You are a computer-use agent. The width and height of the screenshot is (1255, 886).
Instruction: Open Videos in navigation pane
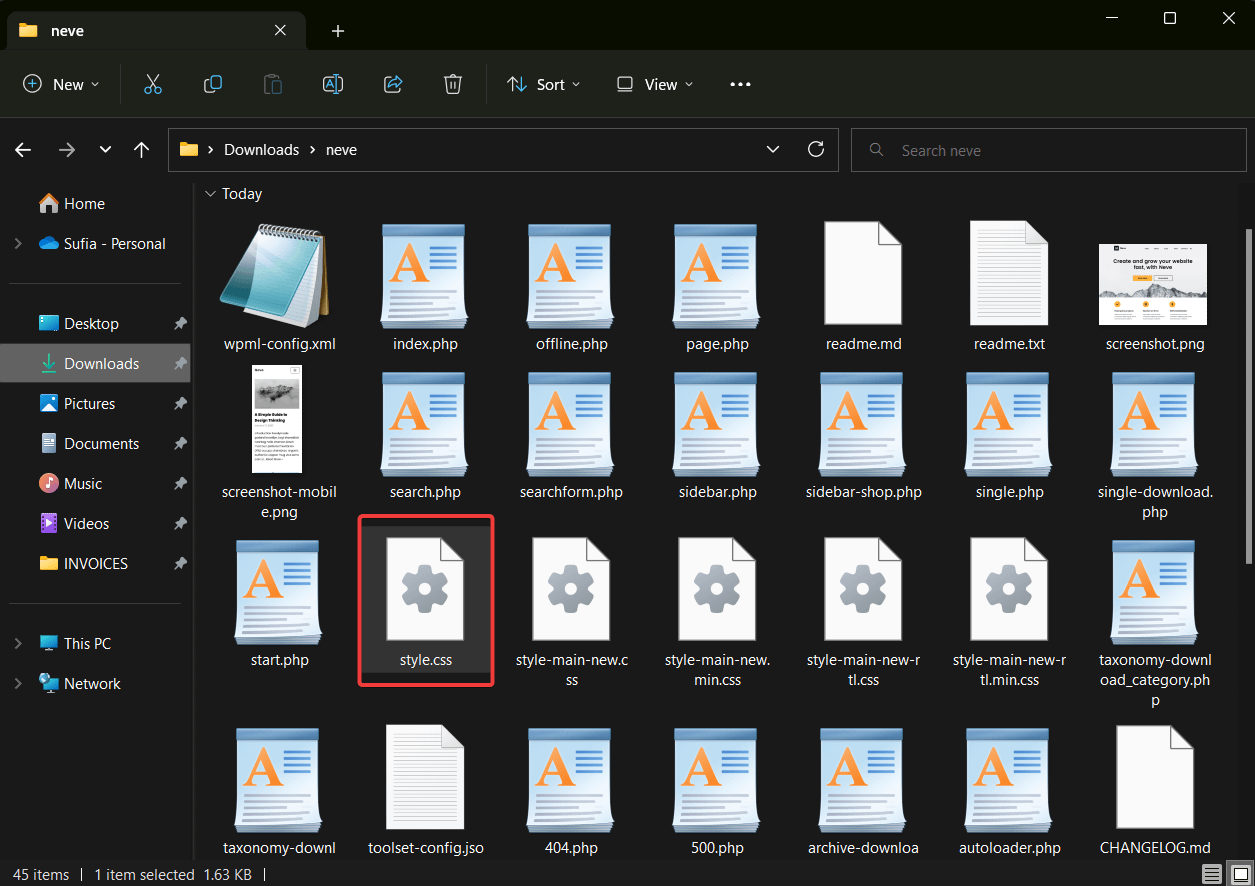(86, 524)
